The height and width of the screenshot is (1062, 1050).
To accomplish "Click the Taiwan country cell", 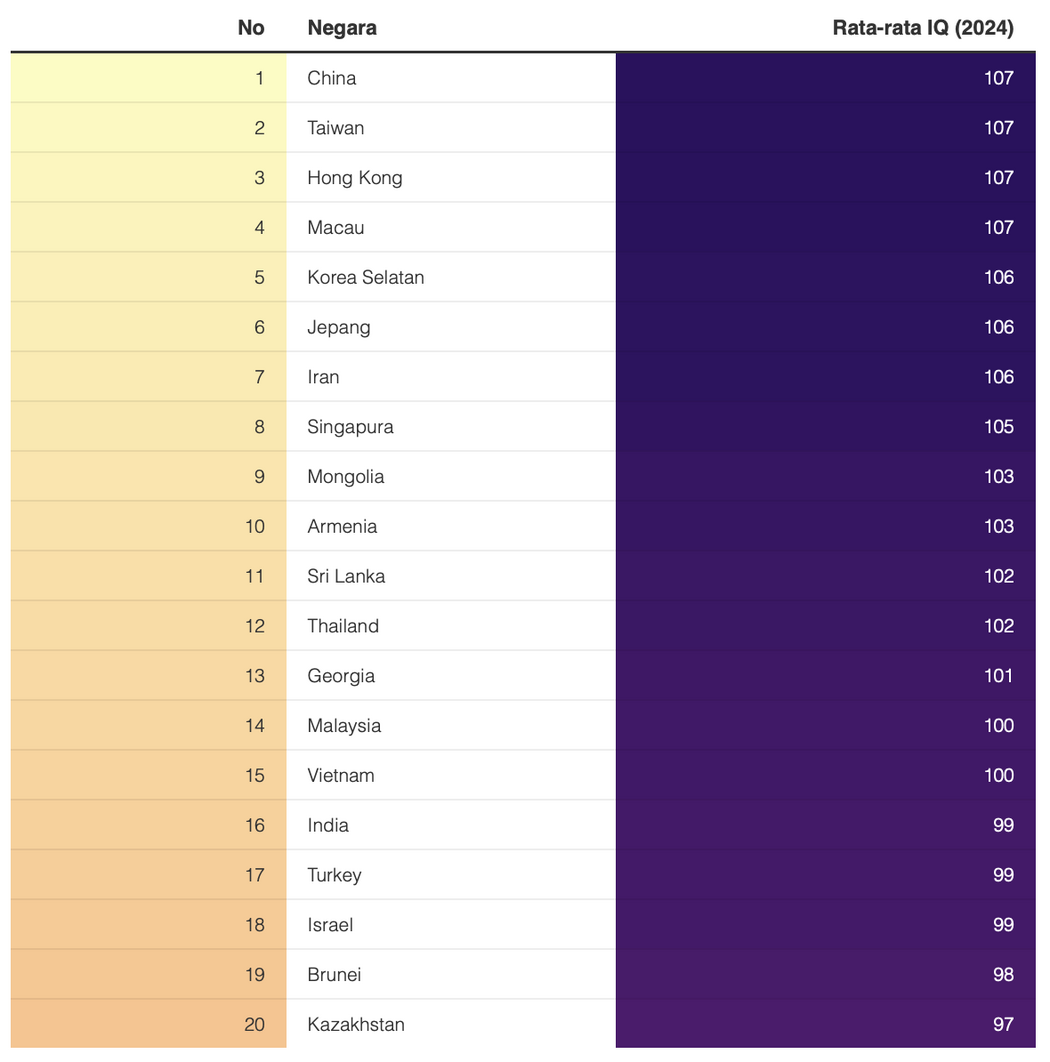I will coord(451,128).
